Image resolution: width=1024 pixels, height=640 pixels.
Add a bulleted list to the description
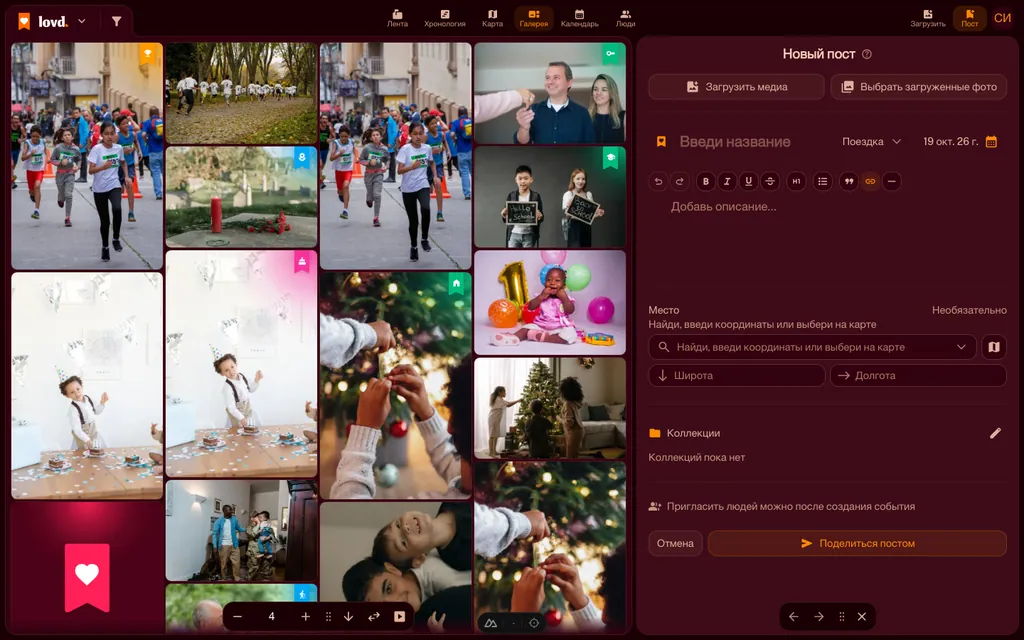(823, 182)
